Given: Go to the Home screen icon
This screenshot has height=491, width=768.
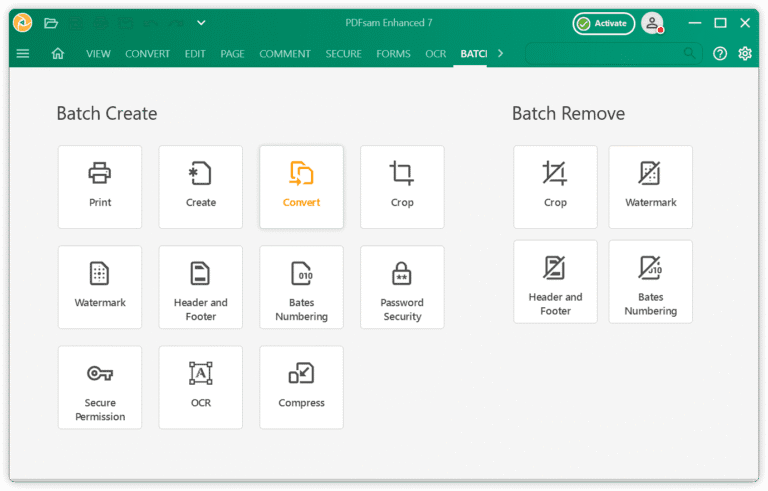Looking at the screenshot, I should pos(58,53).
